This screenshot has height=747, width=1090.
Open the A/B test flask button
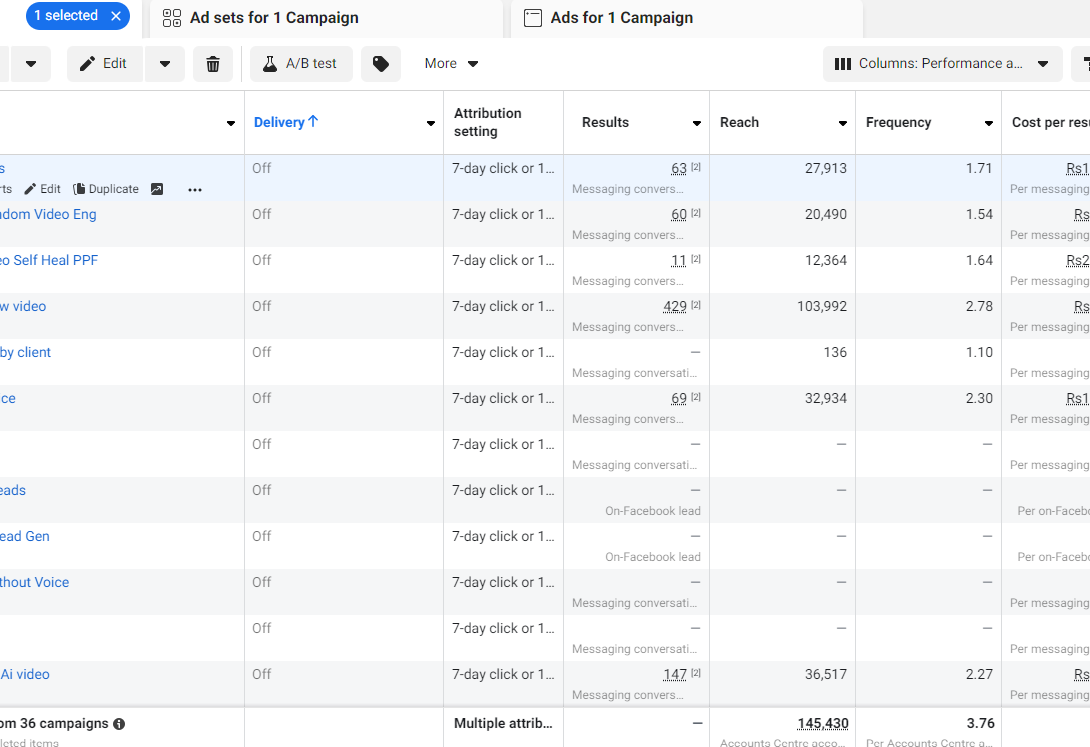point(301,64)
